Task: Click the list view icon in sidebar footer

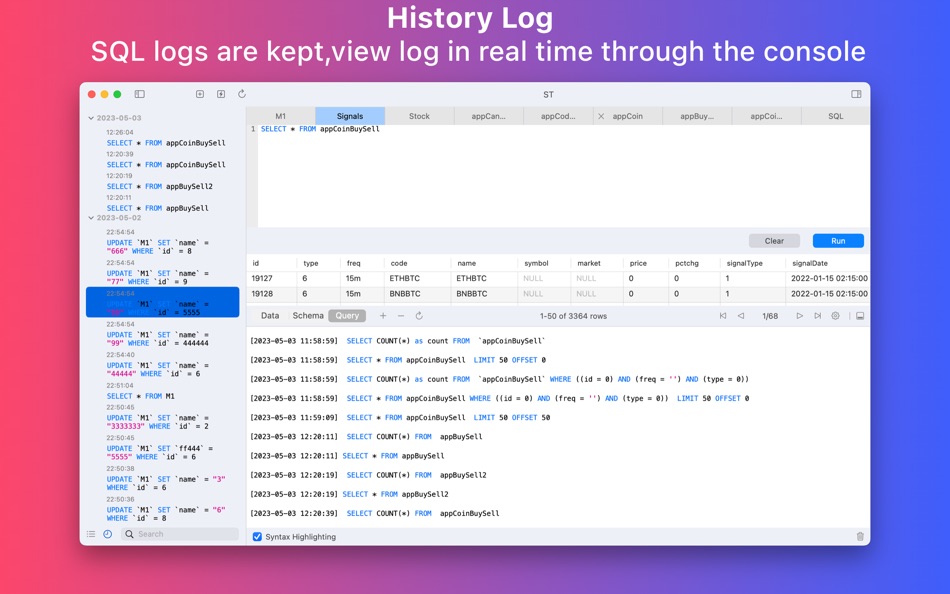Action: (91, 534)
